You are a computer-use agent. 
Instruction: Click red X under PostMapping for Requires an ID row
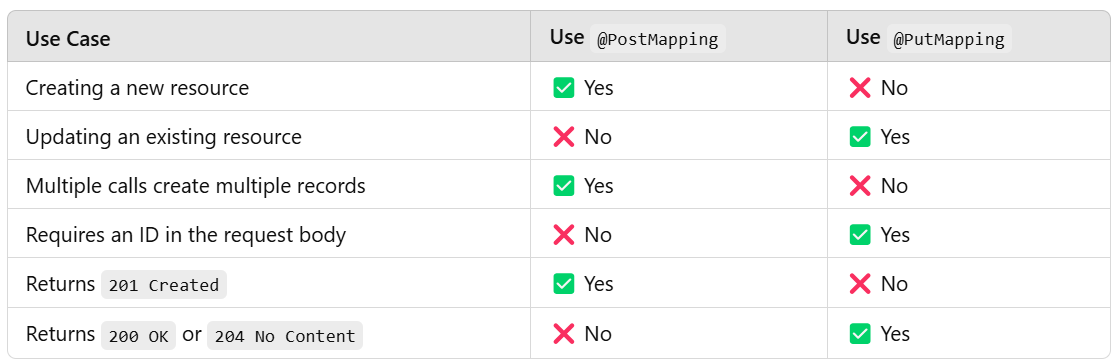click(x=564, y=235)
